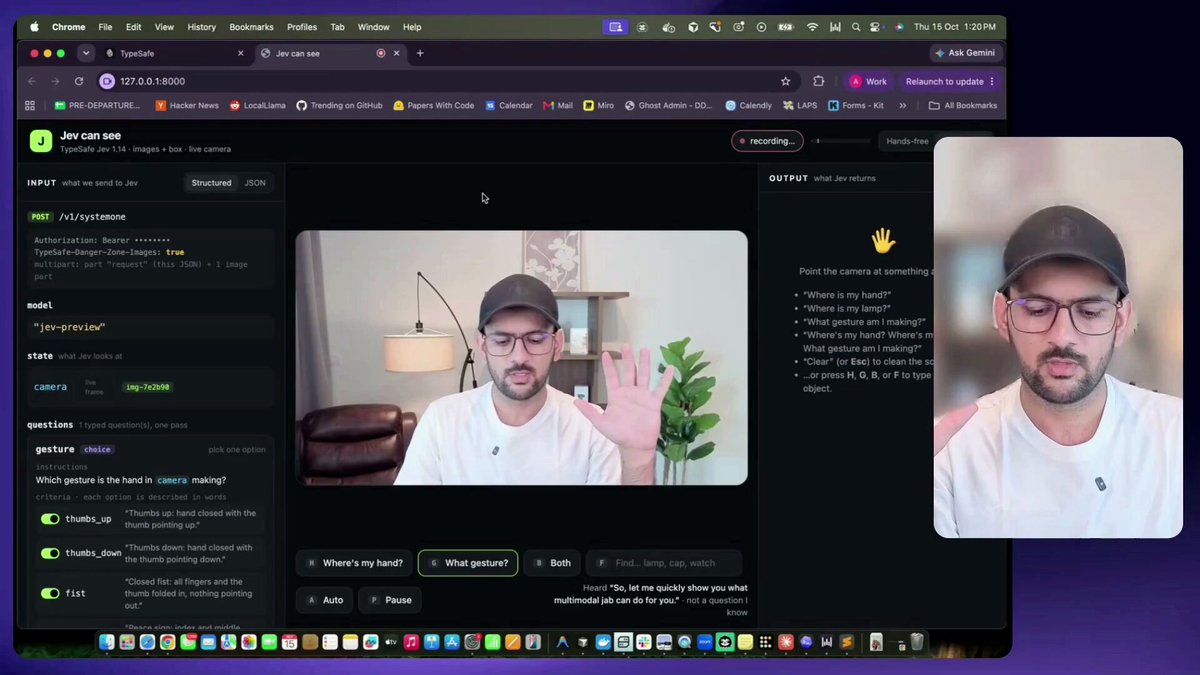1200x675 pixels.
Task: Click the green Jev logo icon
Action: (x=40, y=141)
